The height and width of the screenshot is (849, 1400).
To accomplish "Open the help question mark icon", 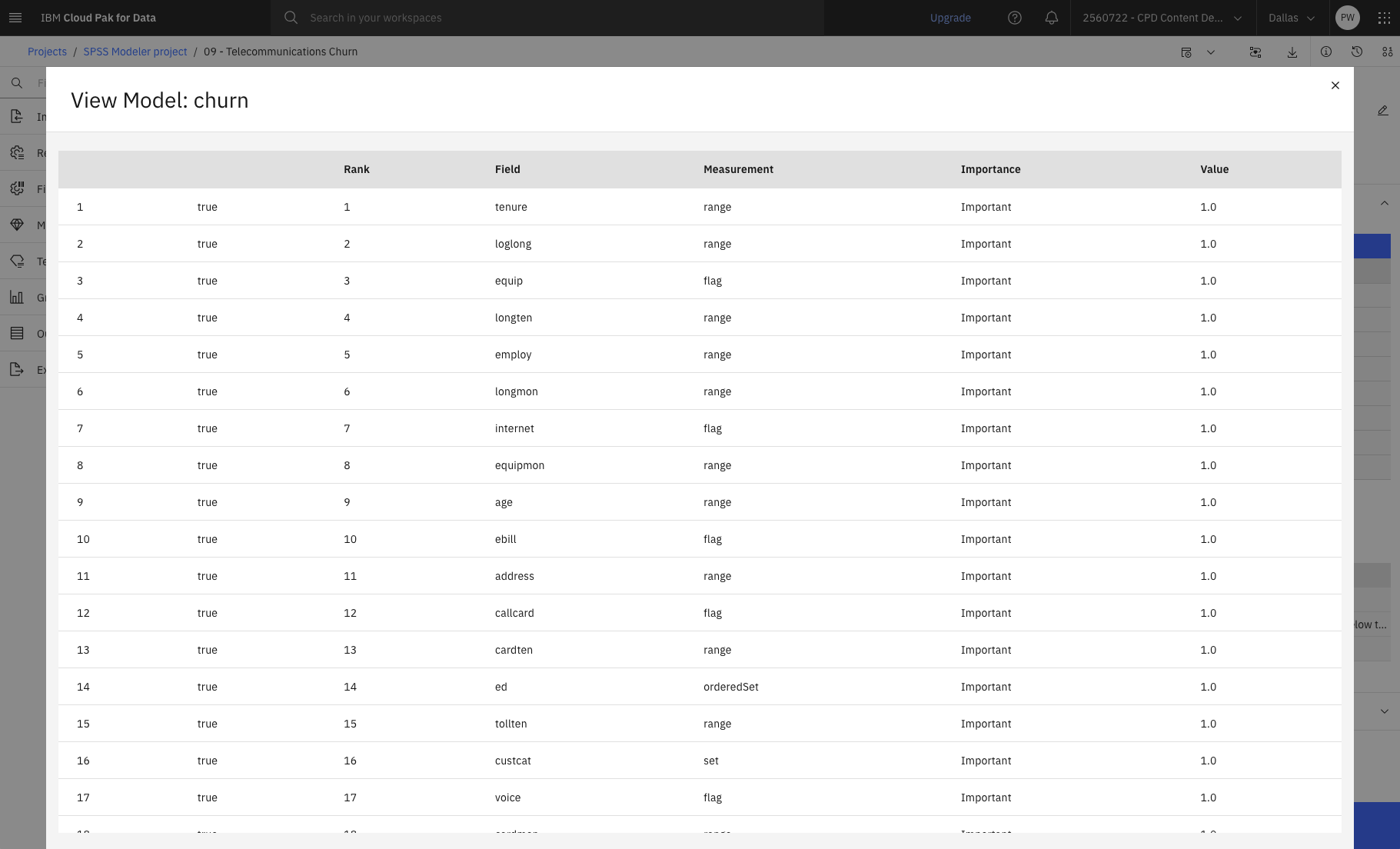I will 1015,18.
